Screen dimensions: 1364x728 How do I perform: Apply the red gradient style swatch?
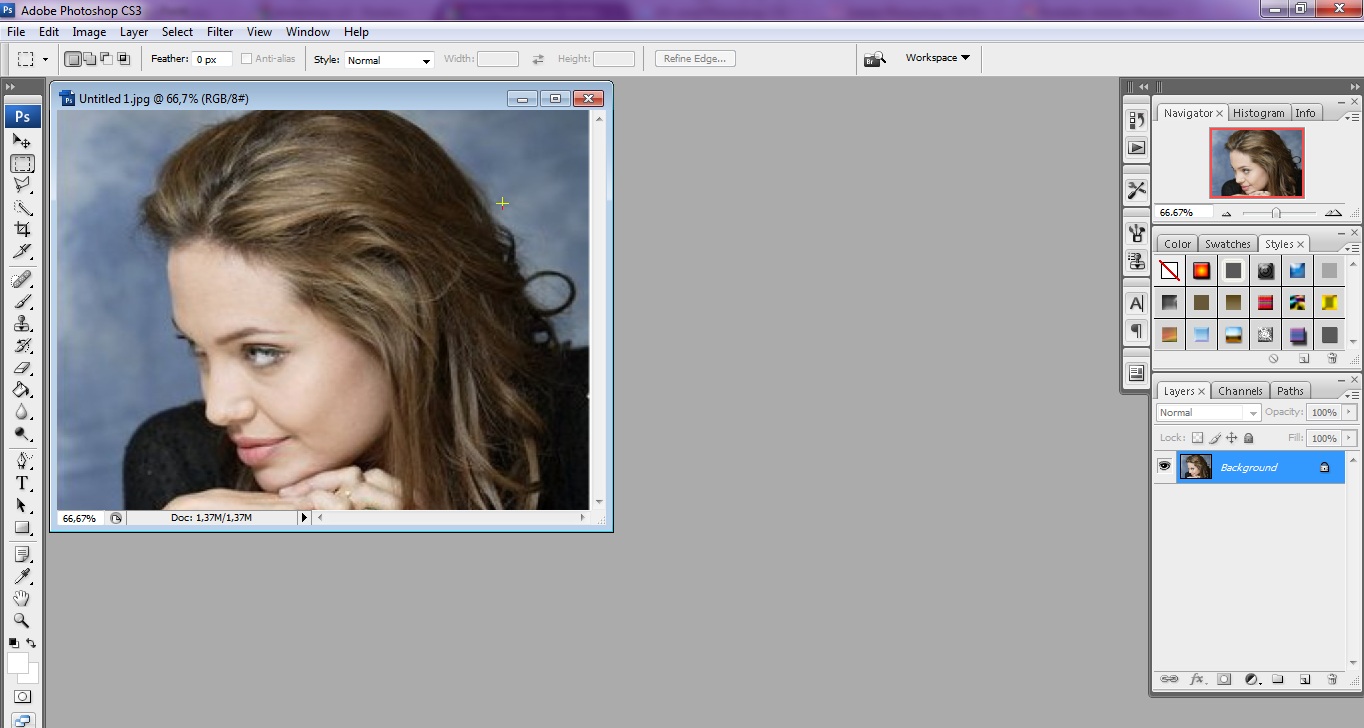pyautogui.click(x=1201, y=270)
